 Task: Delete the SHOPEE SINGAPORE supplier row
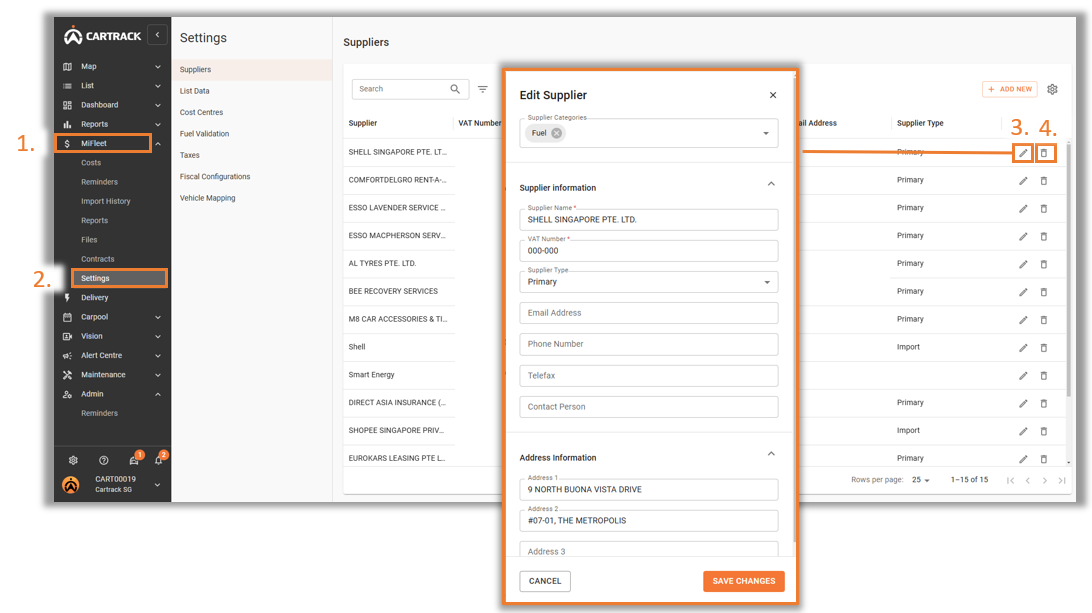pos(1044,432)
